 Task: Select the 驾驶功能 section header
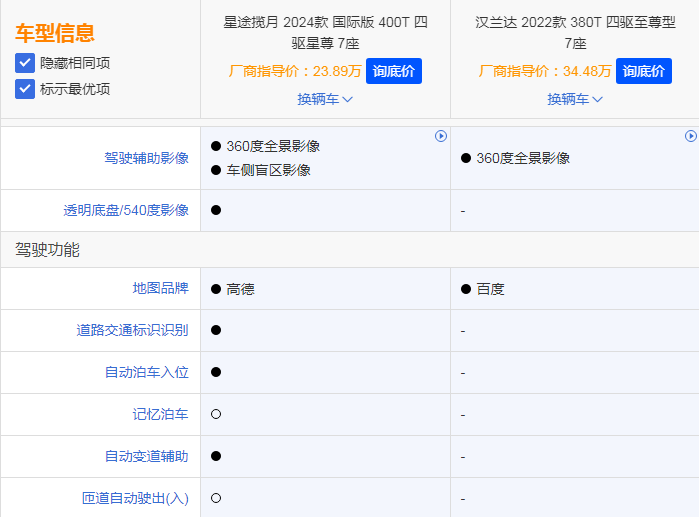47,250
